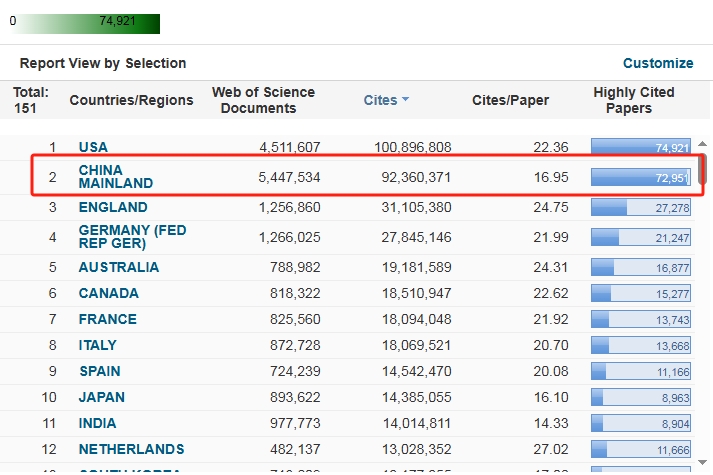This screenshot has height=475, width=713.
Task: Select FRANCE in the countries list
Action: (x=107, y=319)
